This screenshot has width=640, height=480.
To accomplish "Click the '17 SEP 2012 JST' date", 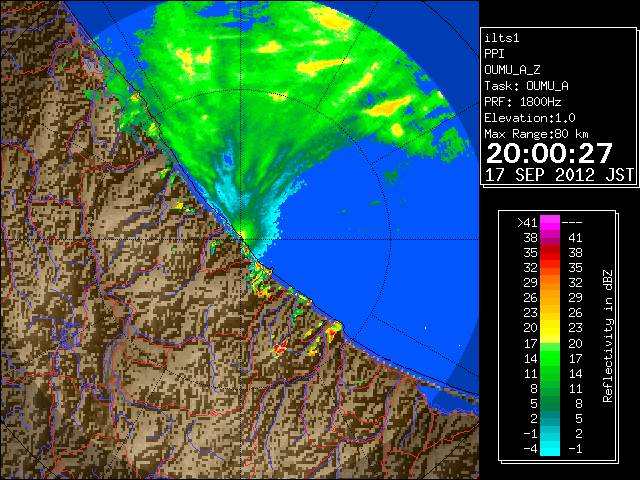I will (x=559, y=175).
